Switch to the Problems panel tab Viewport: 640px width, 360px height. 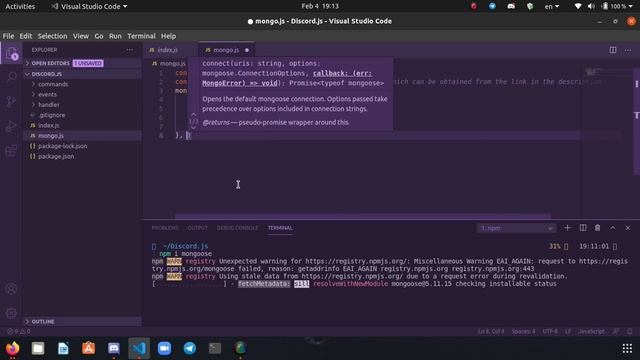coord(165,228)
